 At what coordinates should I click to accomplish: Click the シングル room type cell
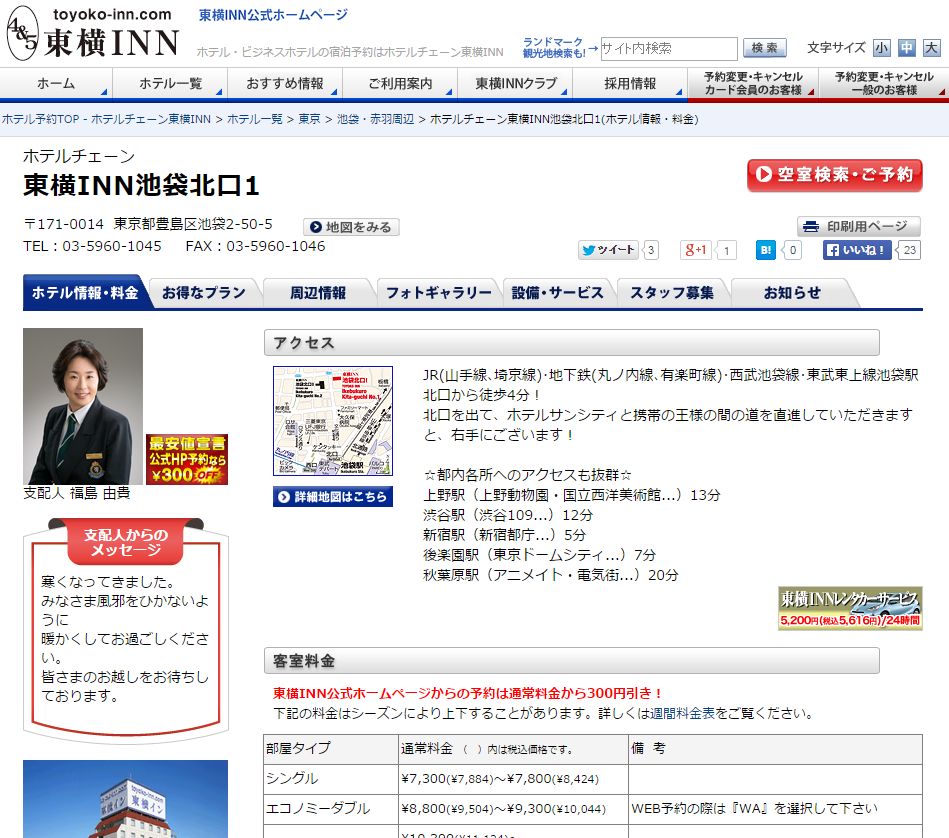331,779
